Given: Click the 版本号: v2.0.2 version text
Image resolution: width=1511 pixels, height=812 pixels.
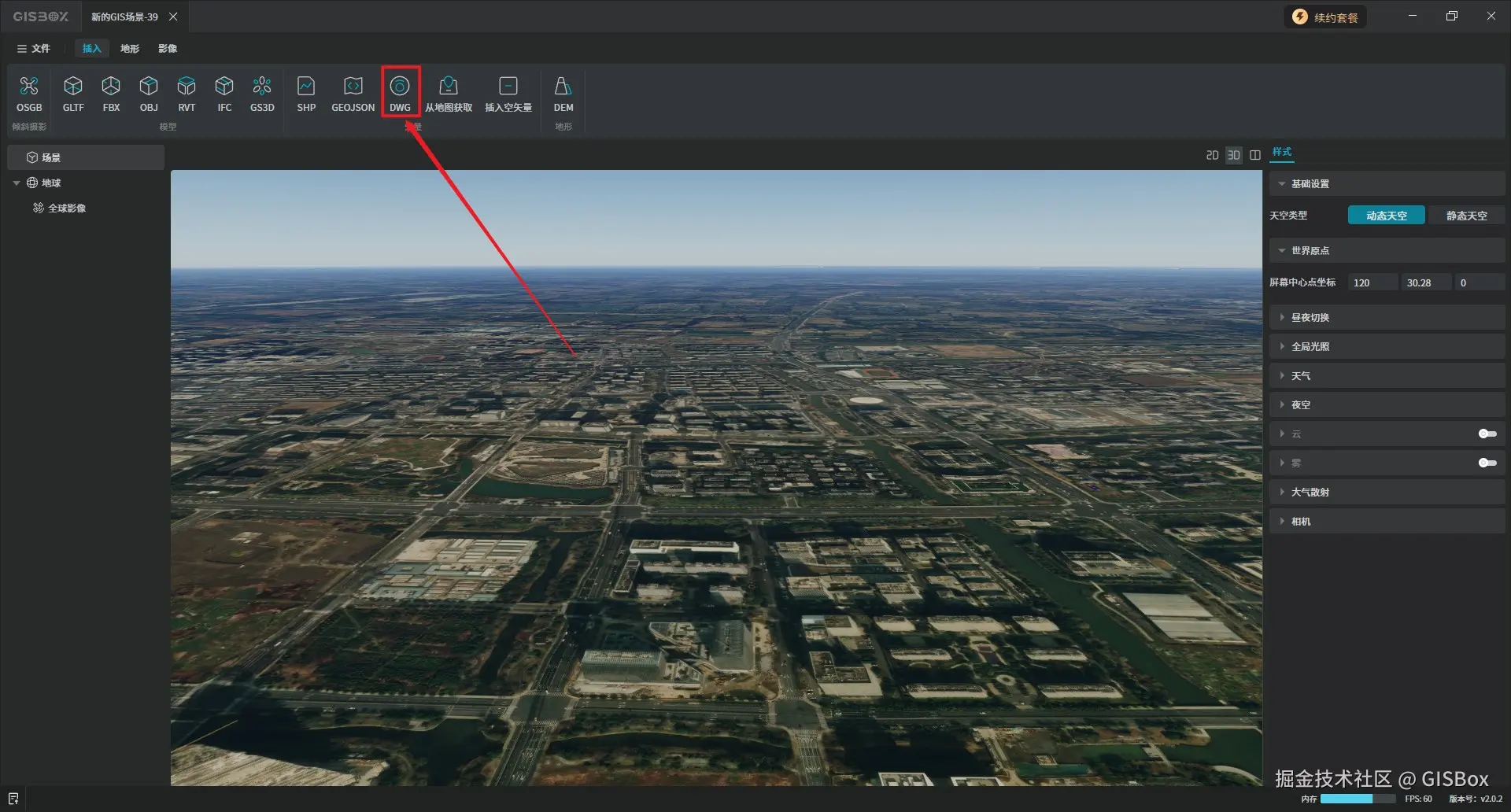Looking at the screenshot, I should coord(1476,799).
